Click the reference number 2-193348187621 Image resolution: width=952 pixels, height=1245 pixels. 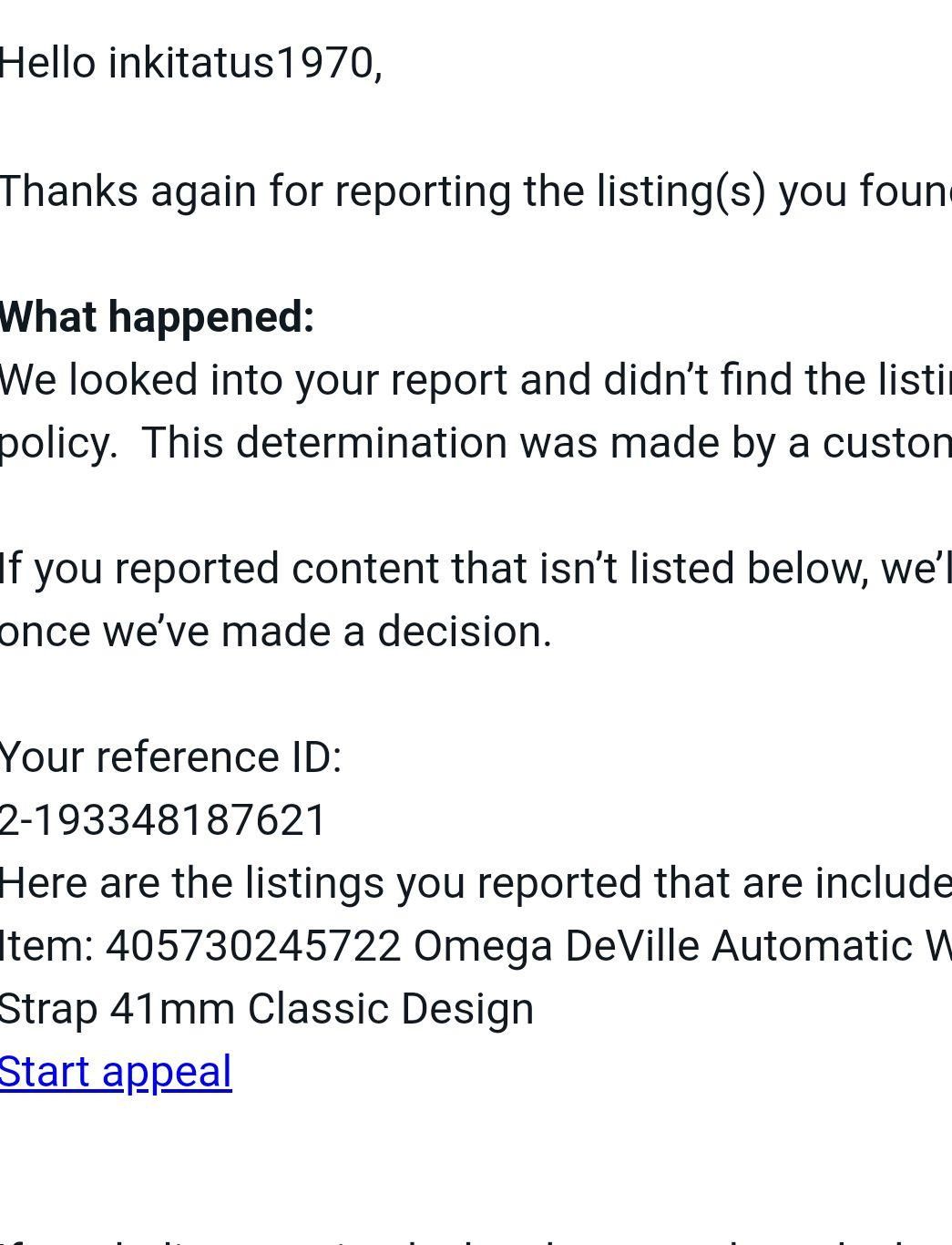click(163, 820)
